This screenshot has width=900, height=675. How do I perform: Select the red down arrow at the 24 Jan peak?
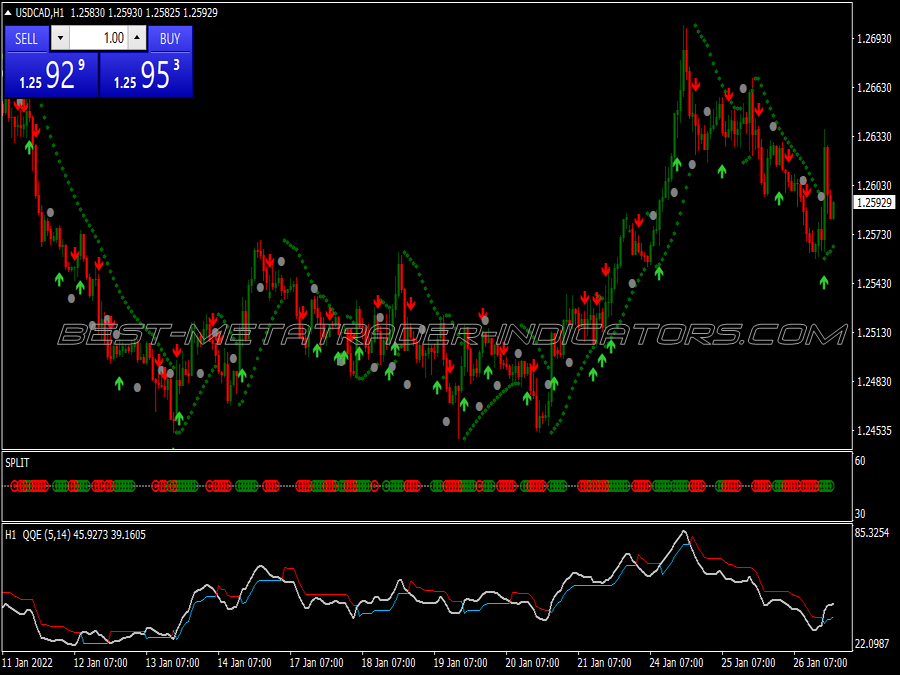[x=696, y=85]
